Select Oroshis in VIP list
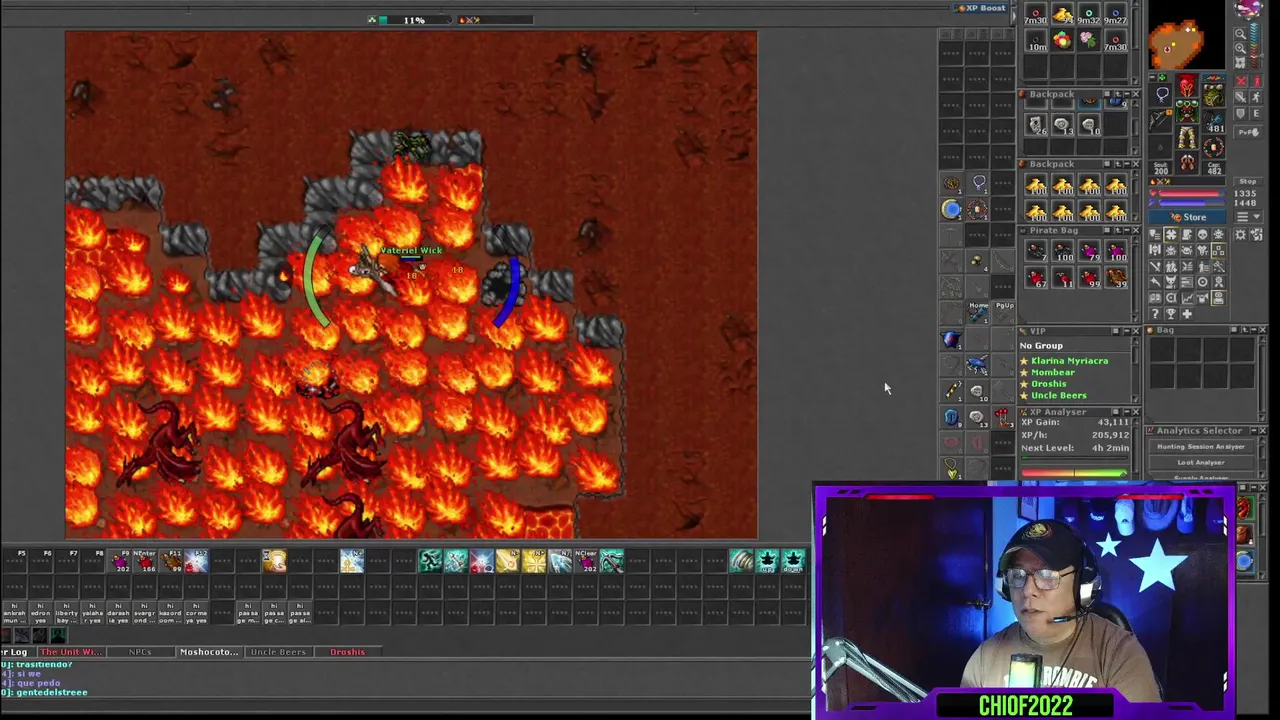The image size is (1280, 720). tap(1049, 384)
